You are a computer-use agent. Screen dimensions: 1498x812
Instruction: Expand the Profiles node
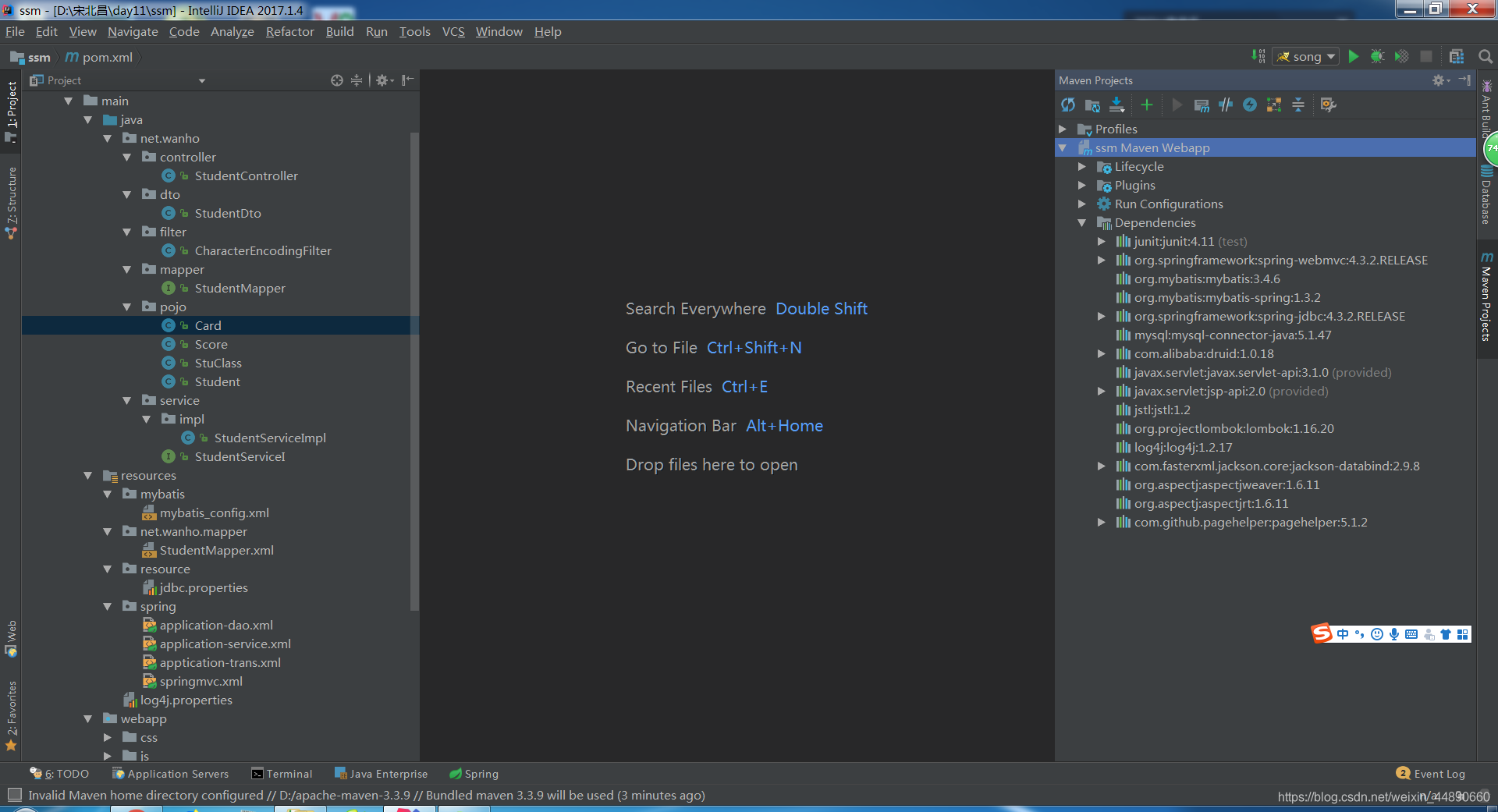(1063, 129)
